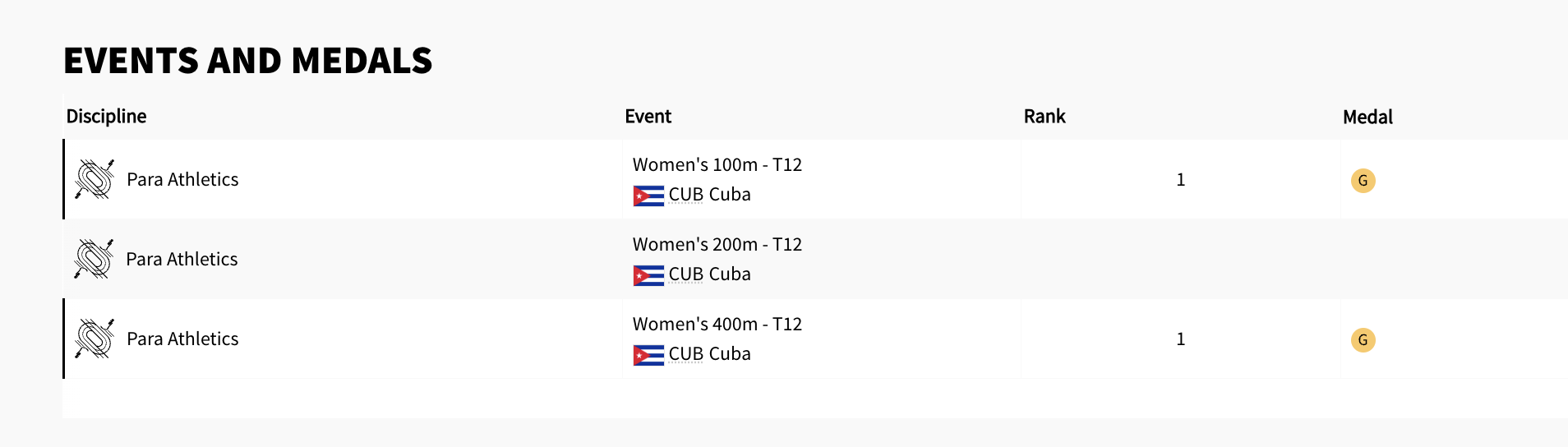Click the gold medal badge for 100m
Screen dimensions: 1568x447
[1363, 181]
